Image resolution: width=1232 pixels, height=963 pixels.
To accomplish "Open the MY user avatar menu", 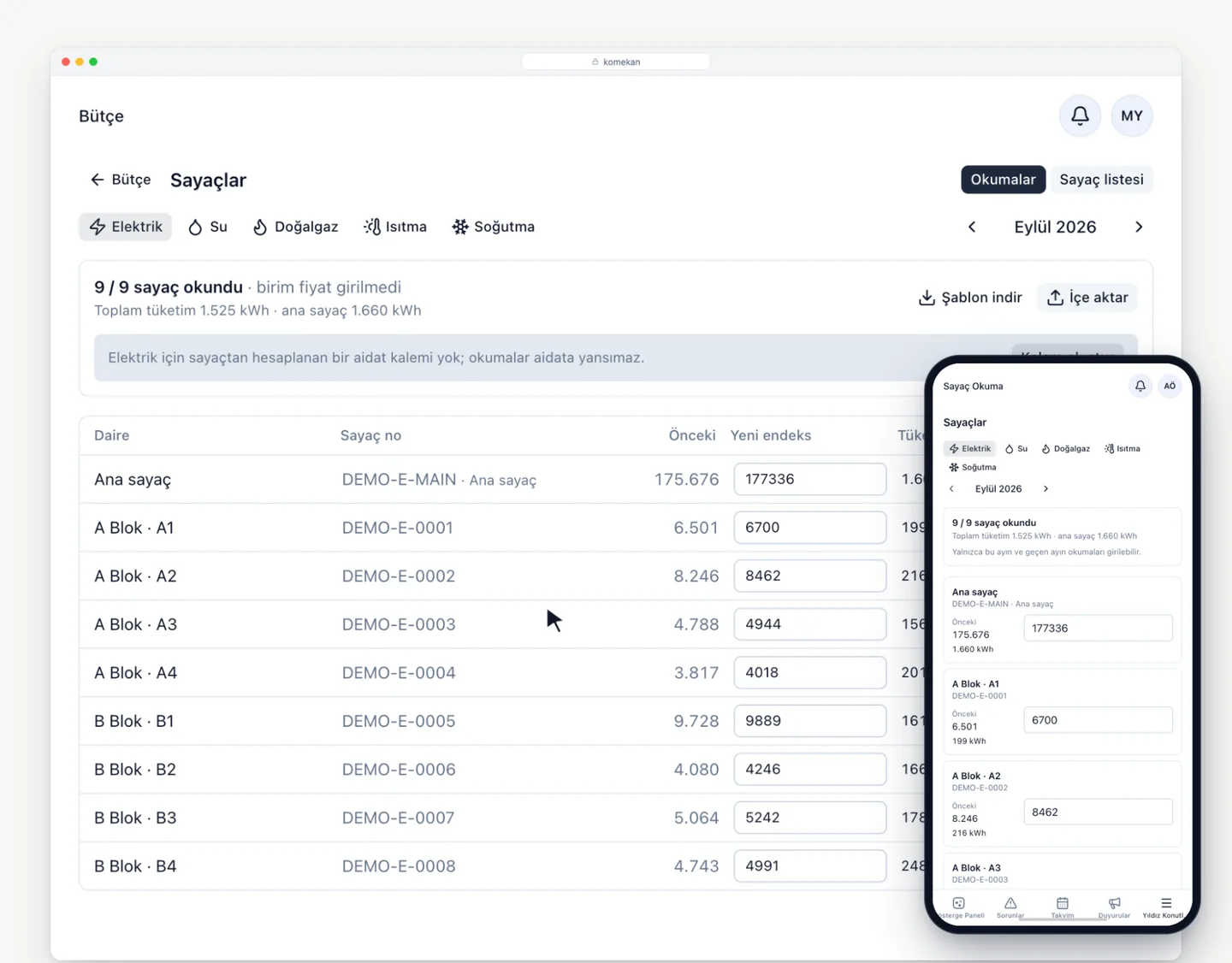I will [1132, 115].
